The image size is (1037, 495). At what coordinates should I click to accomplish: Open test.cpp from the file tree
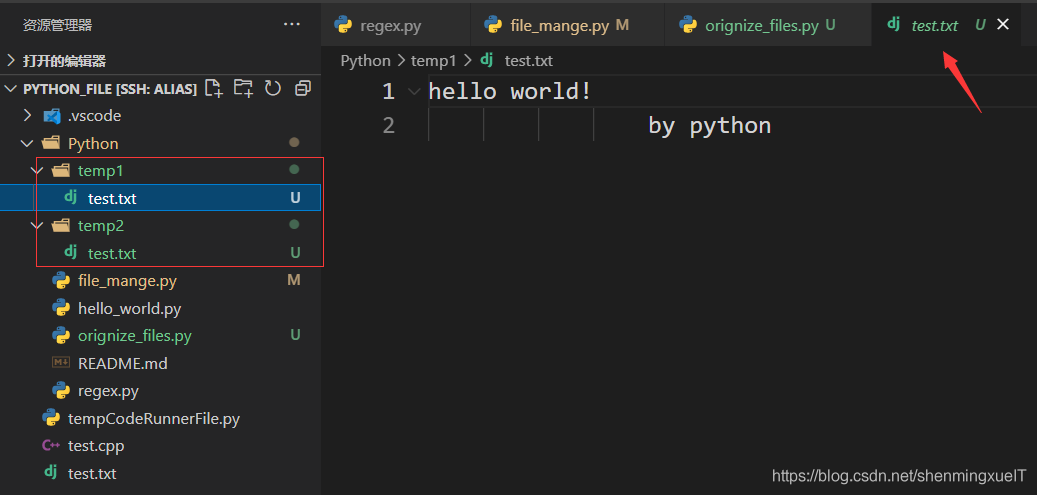(95, 446)
